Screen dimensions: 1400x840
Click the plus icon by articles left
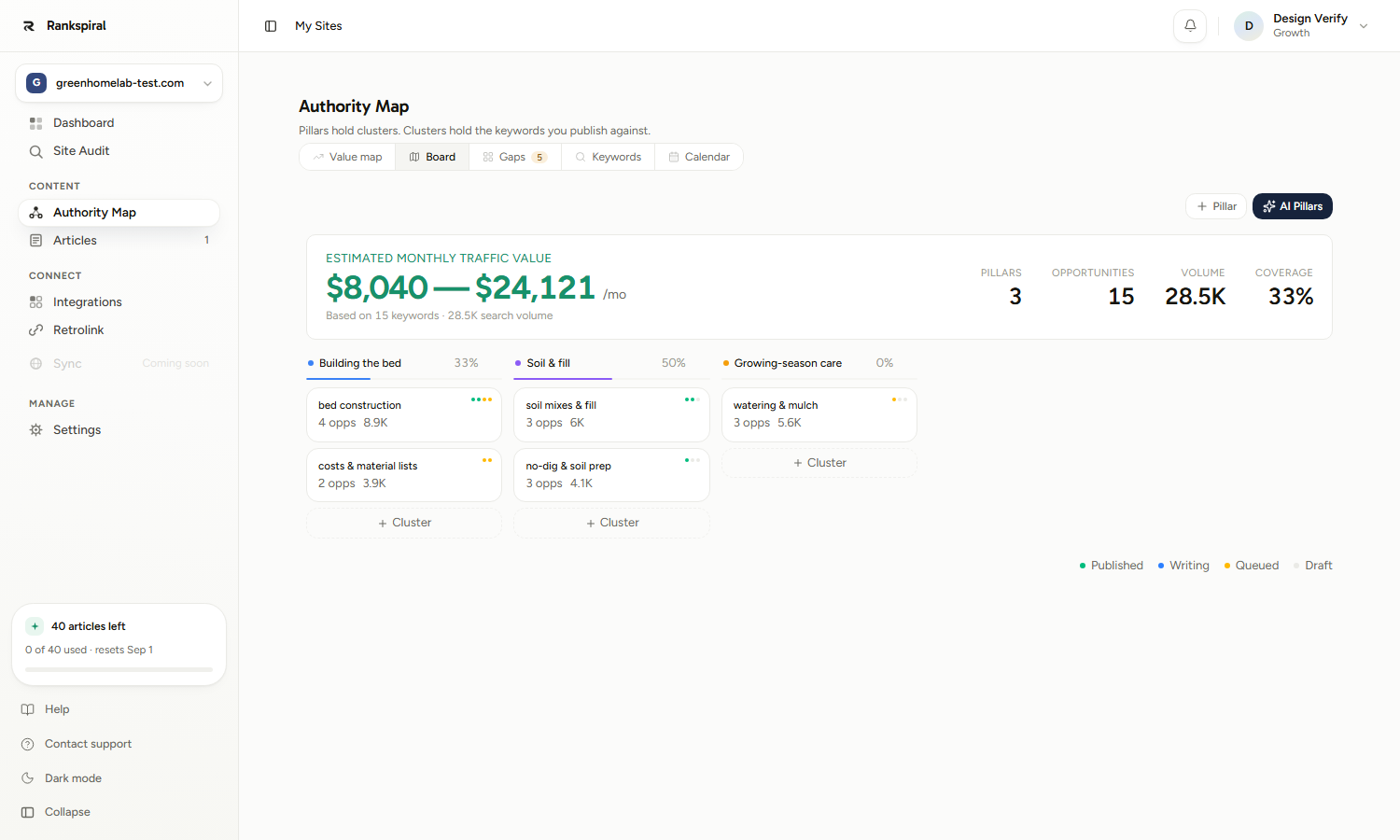[x=35, y=626]
